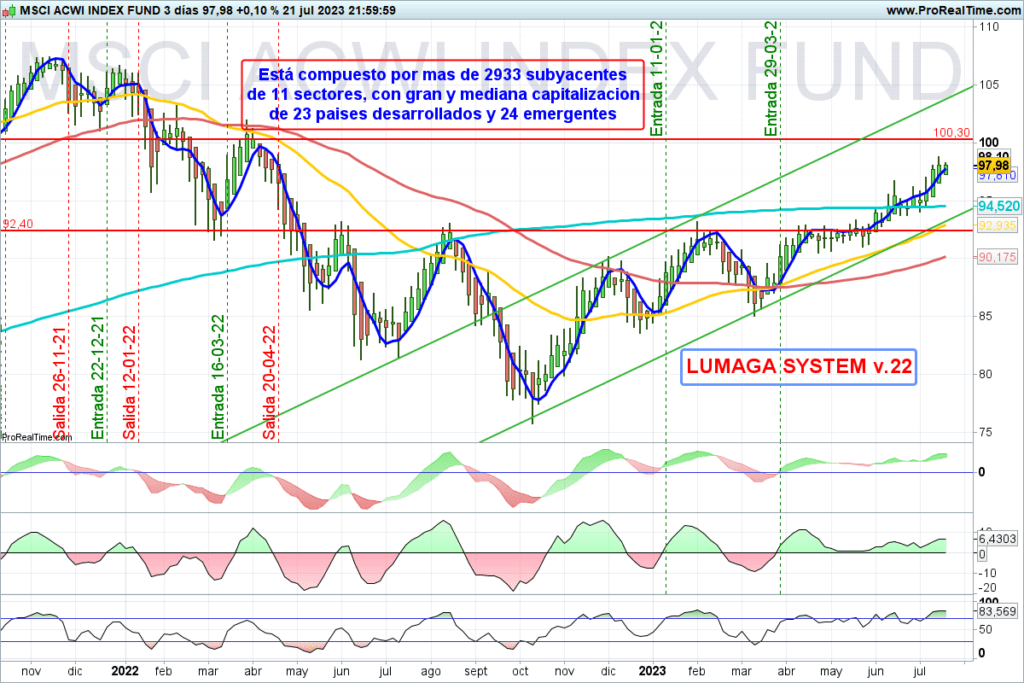Select the Salida 26-11-21 marker label
Screen dimensions: 1024x683
[x=59, y=383]
